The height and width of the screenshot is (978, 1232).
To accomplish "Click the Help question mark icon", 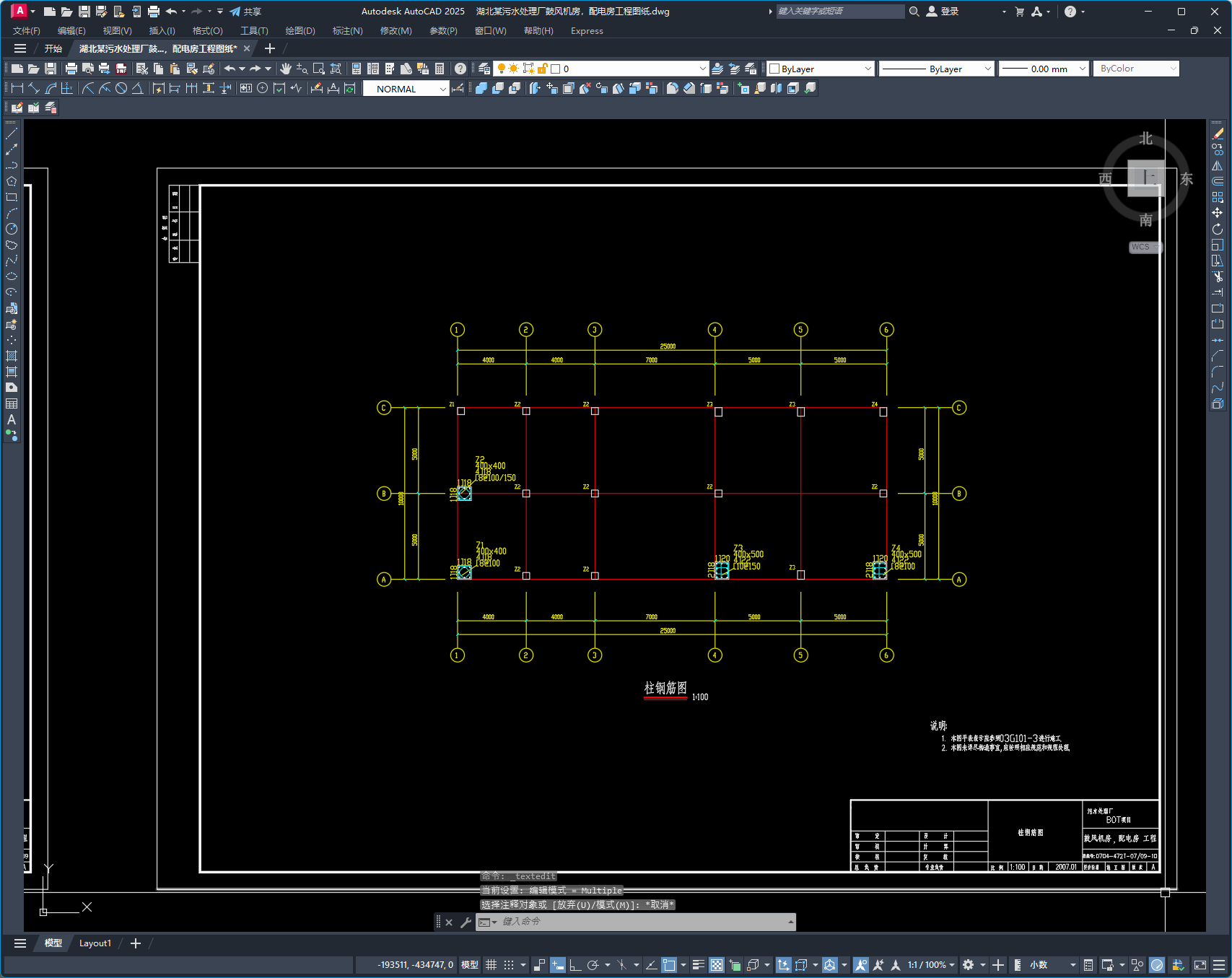I will (460, 69).
